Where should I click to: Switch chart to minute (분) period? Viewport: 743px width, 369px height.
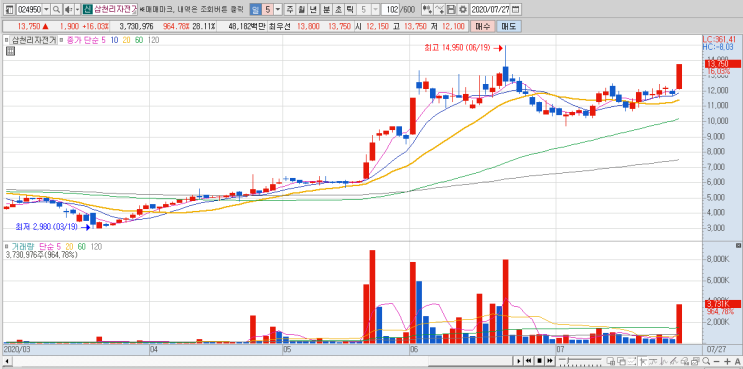(x=326, y=9)
